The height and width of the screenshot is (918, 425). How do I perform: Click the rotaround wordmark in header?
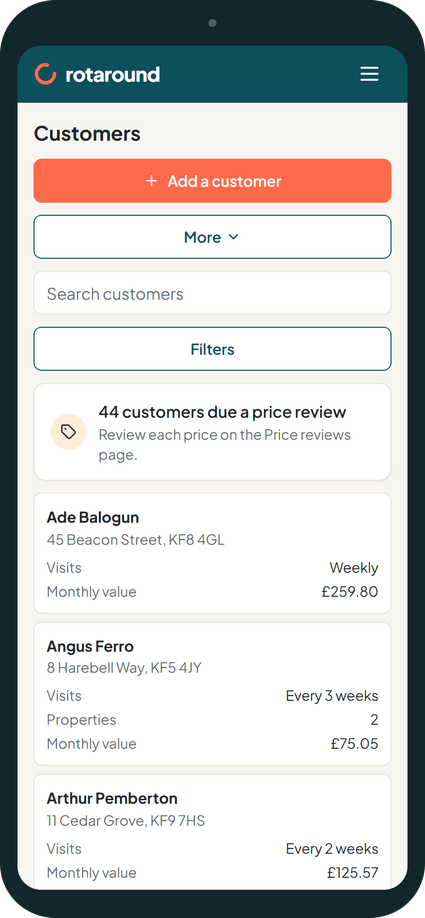tap(112, 74)
